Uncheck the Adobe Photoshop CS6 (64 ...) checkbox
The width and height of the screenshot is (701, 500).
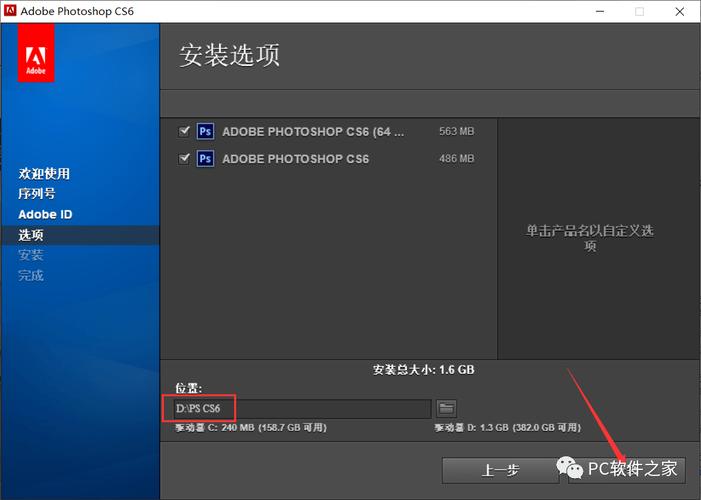(184, 131)
